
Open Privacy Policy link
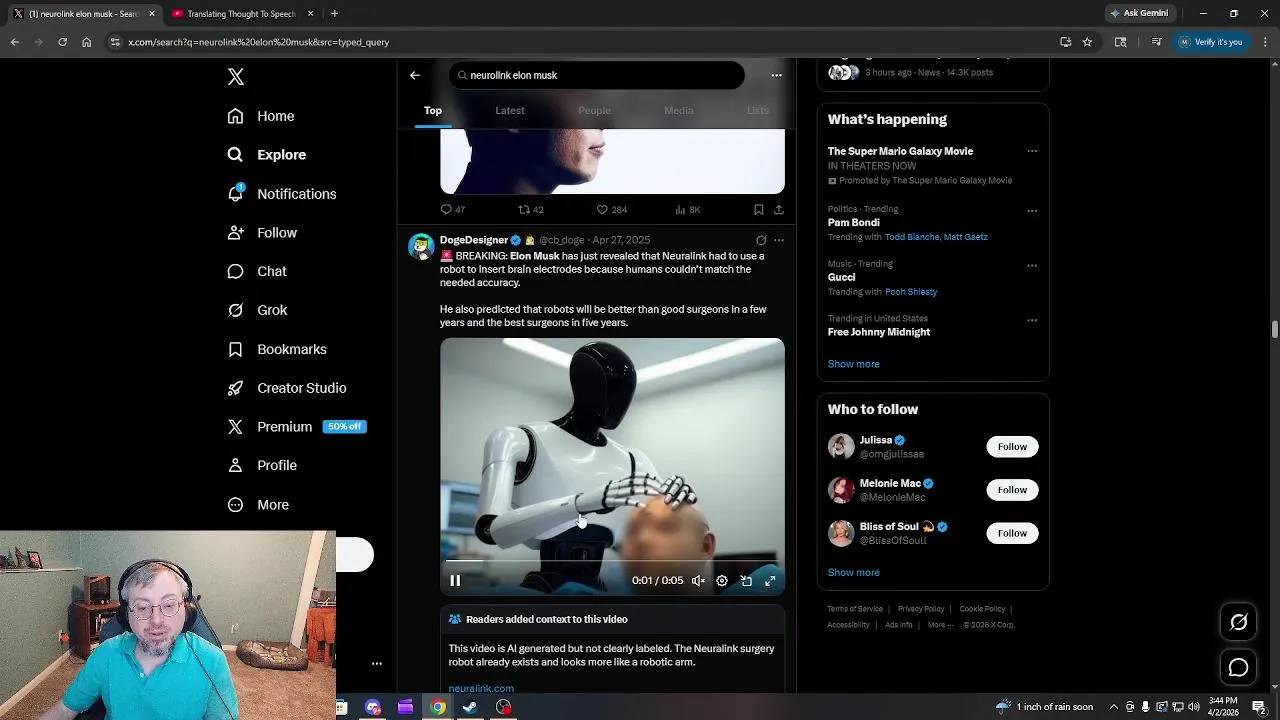pos(921,609)
